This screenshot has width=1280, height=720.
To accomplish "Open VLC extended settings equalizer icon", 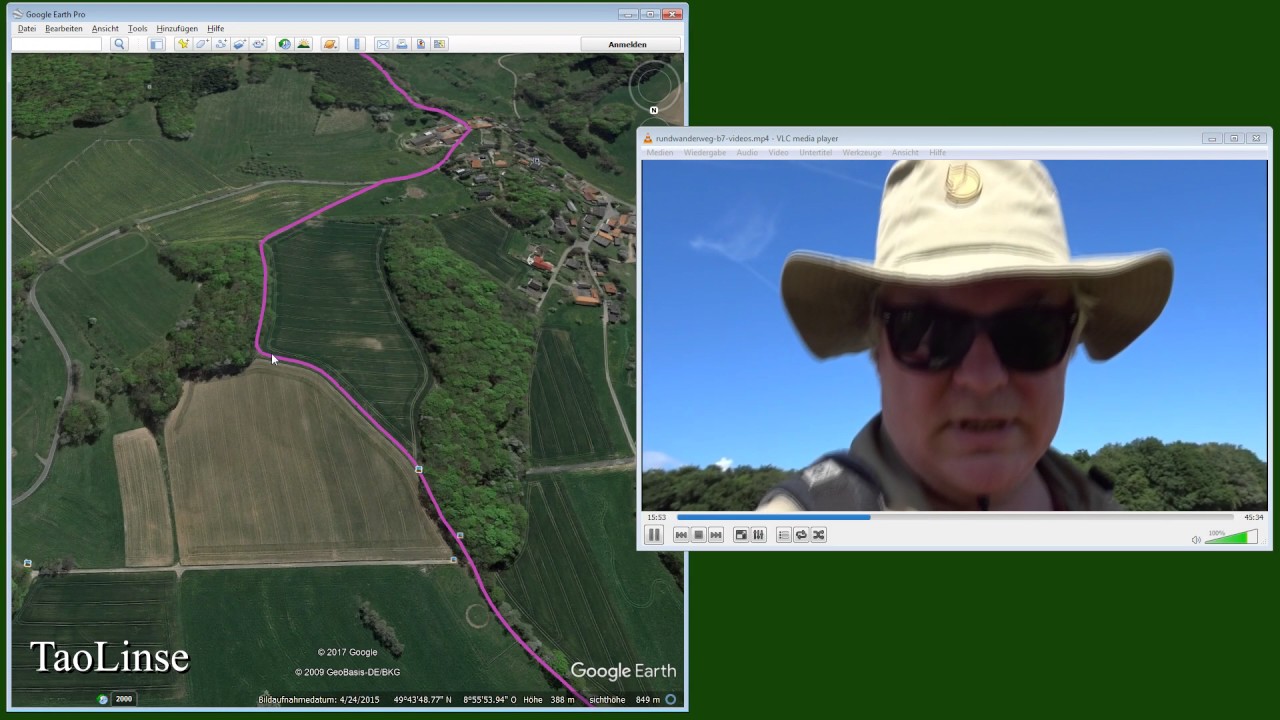I will pos(758,535).
